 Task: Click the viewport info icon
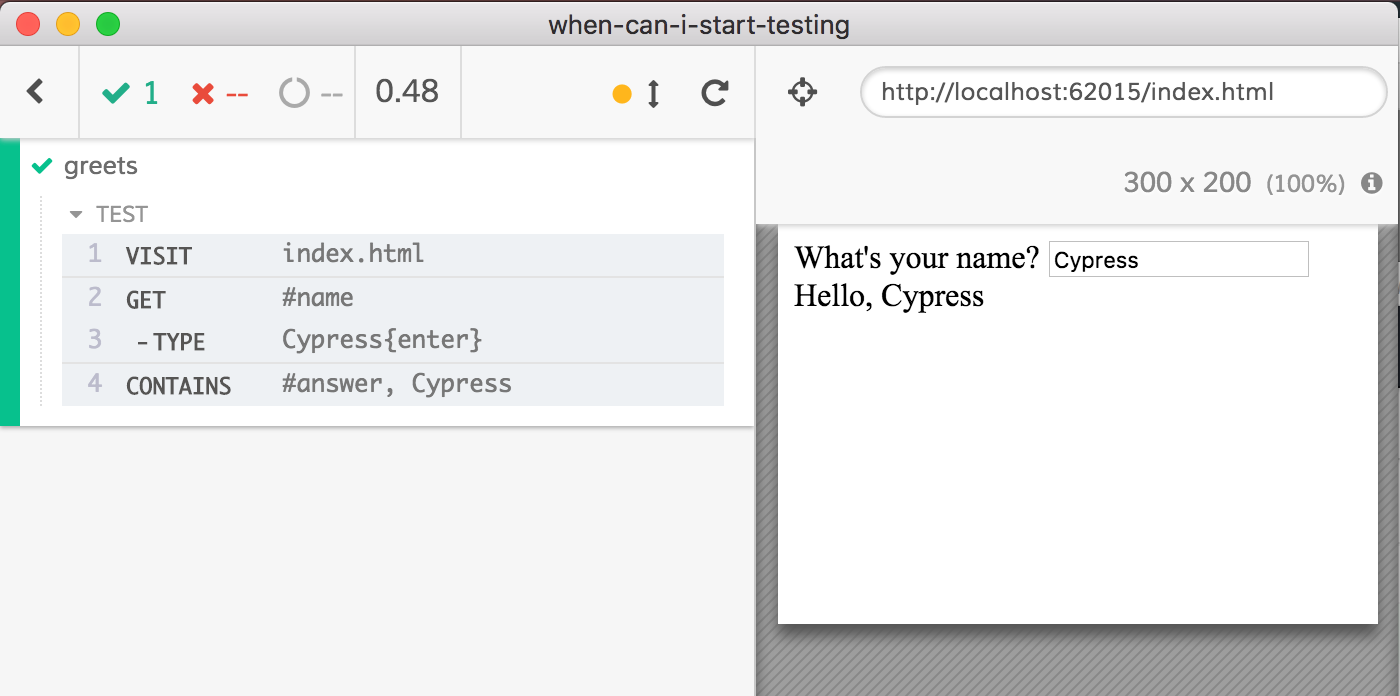1372,183
